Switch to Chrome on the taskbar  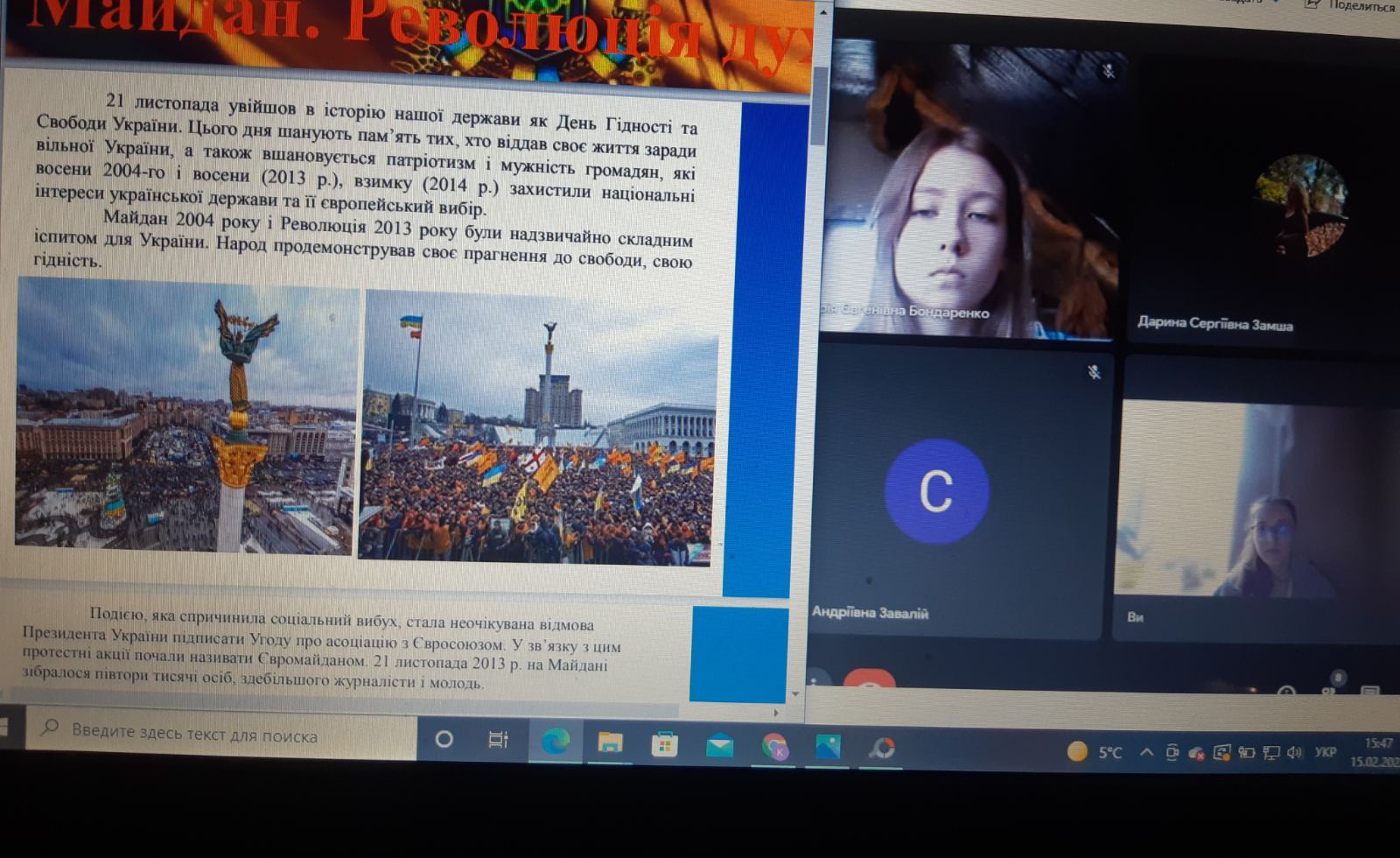[x=774, y=747]
